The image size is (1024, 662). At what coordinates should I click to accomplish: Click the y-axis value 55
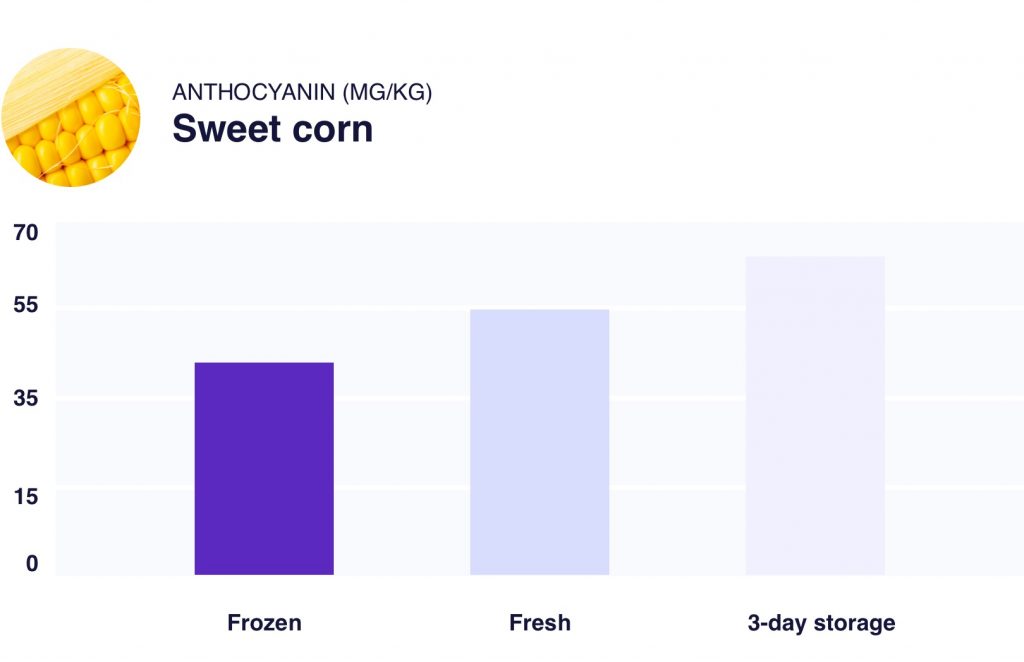[x=25, y=305]
